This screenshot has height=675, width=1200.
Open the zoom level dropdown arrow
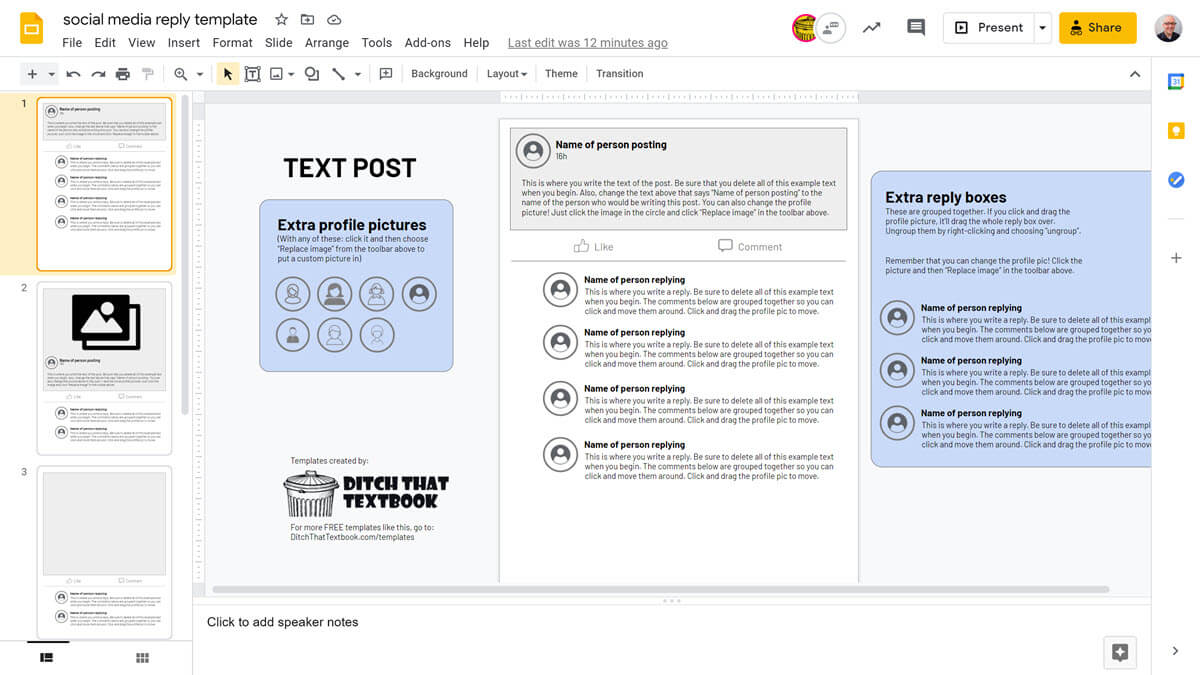(200, 74)
